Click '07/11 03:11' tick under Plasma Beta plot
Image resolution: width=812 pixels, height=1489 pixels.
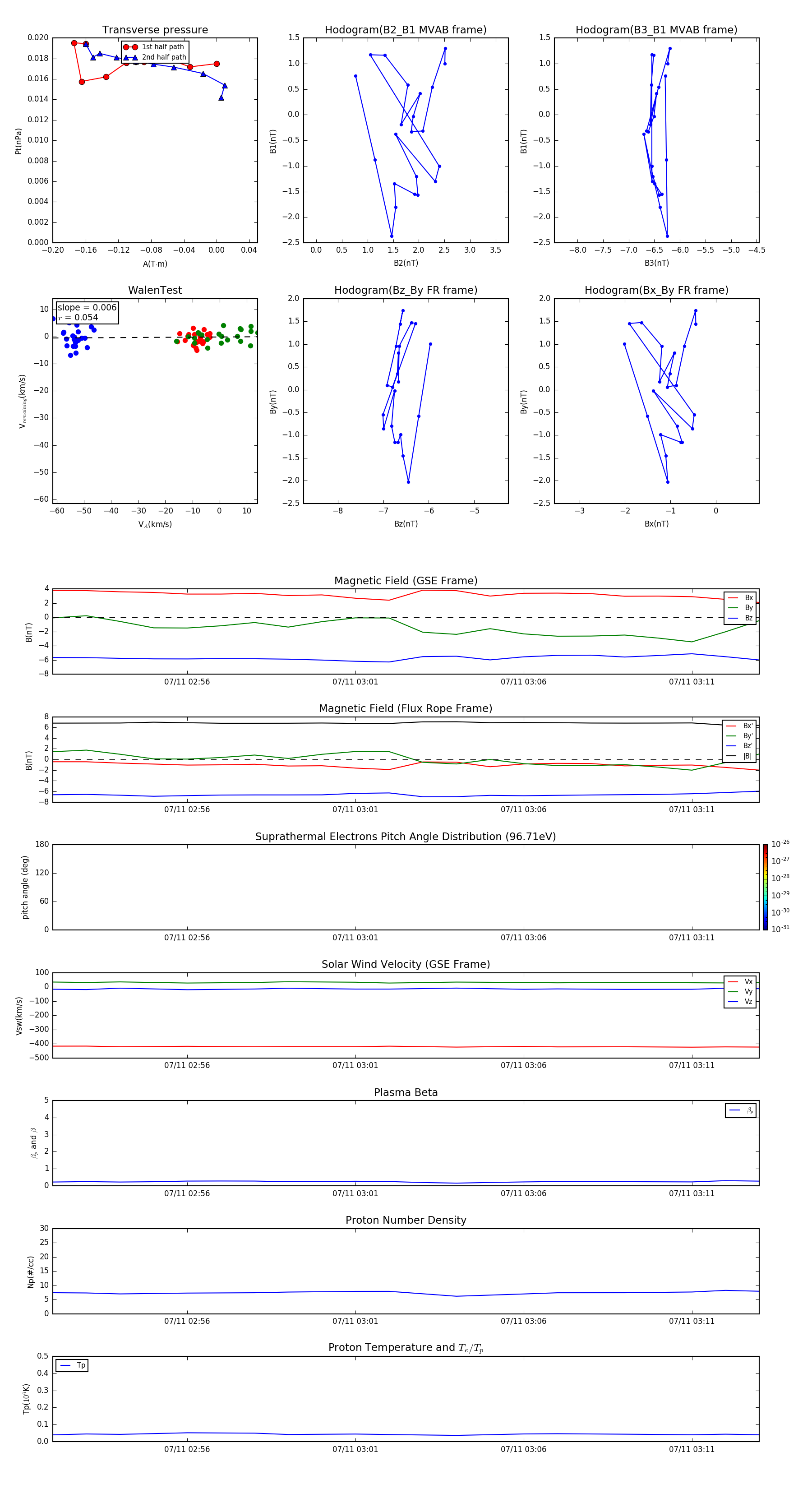click(x=692, y=1193)
